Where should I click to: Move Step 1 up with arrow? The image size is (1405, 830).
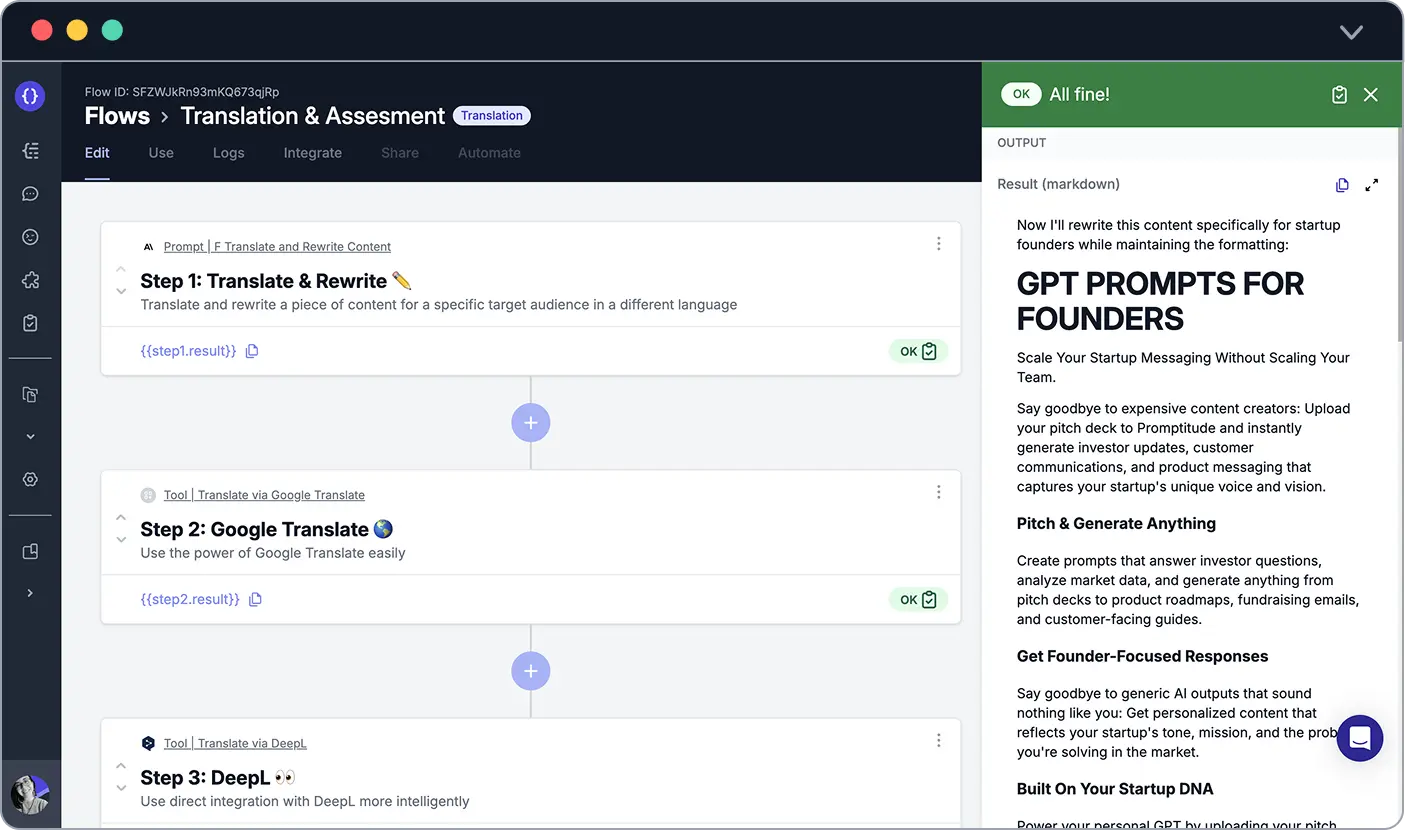121,270
